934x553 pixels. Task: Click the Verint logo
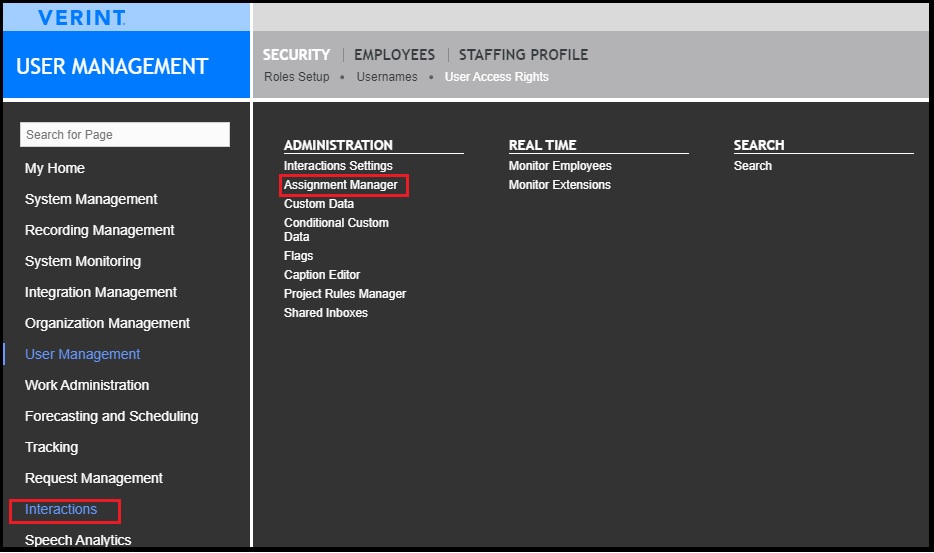click(82, 18)
